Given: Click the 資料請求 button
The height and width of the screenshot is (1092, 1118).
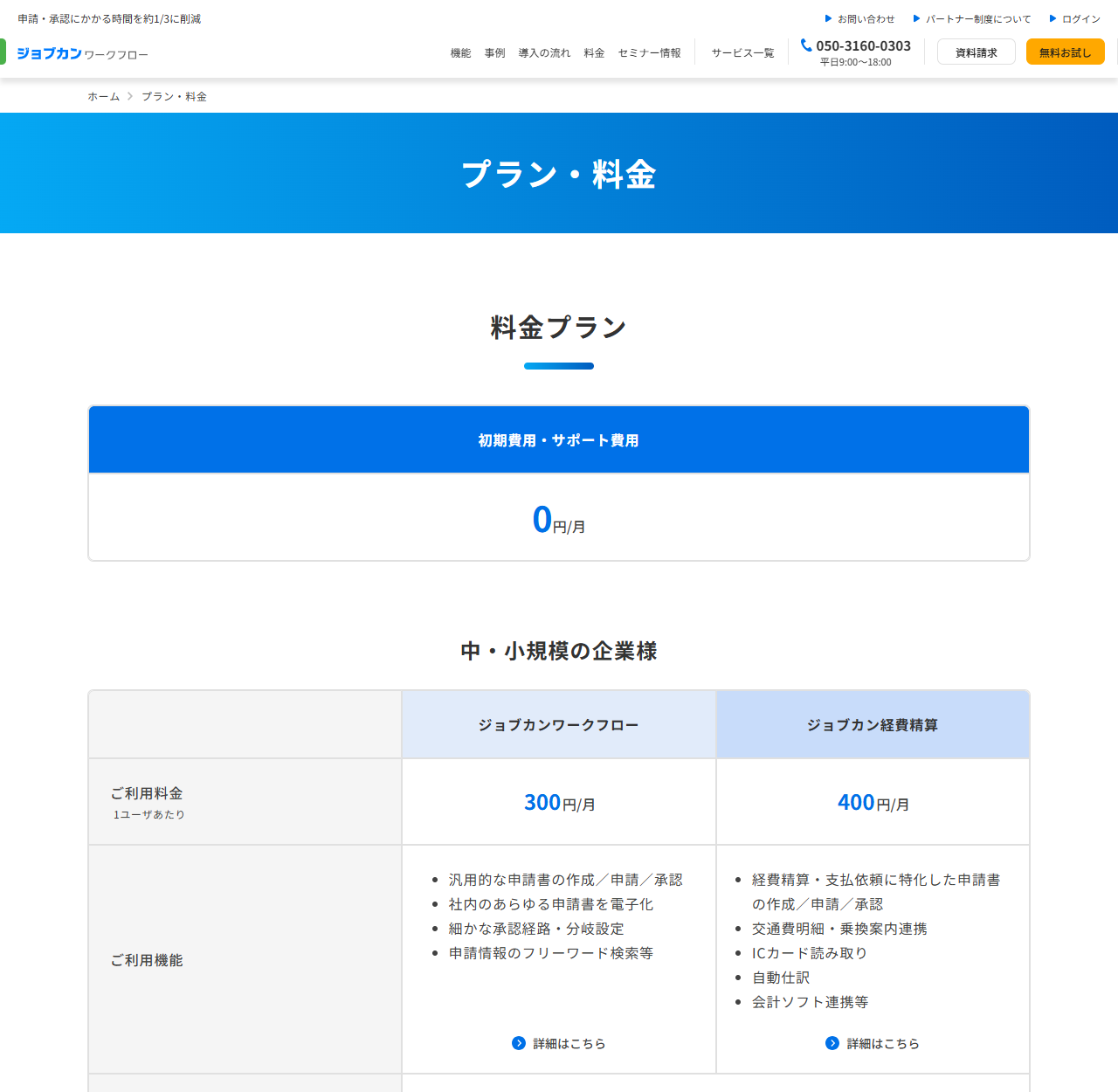Looking at the screenshot, I should [977, 52].
